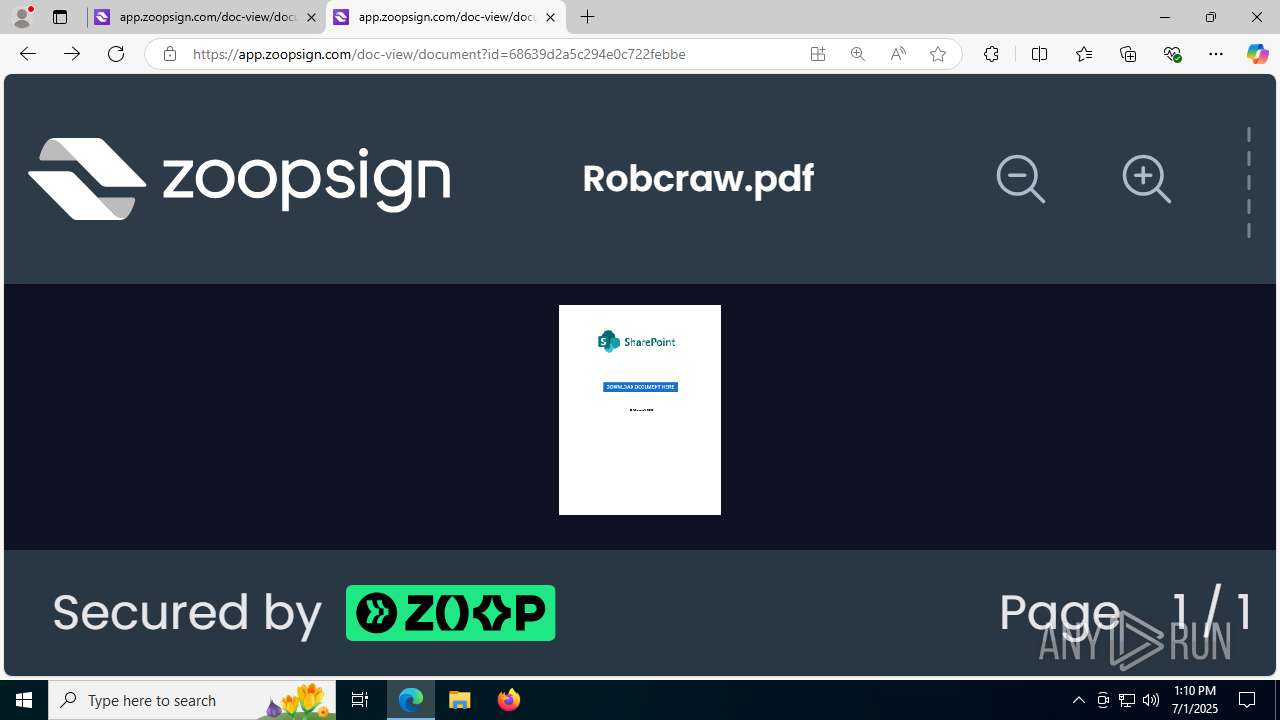Open the app available install icon
This screenshot has width=1280, height=720.
(x=818, y=54)
